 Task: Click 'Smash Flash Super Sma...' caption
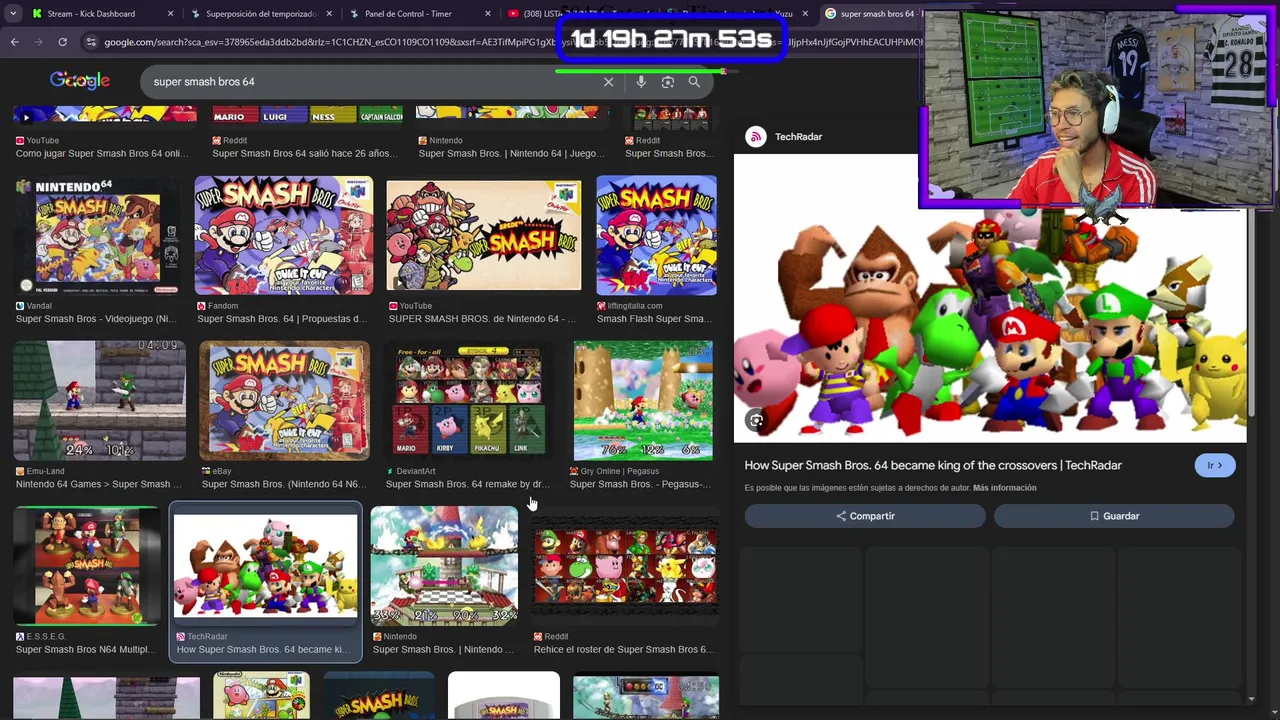point(654,319)
